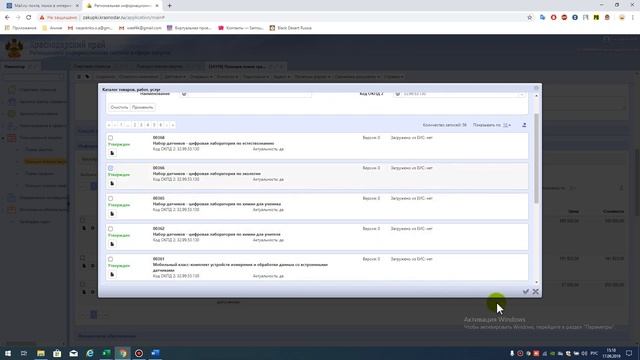Open Word from taskbar
The image size is (640, 360).
pos(156,353)
